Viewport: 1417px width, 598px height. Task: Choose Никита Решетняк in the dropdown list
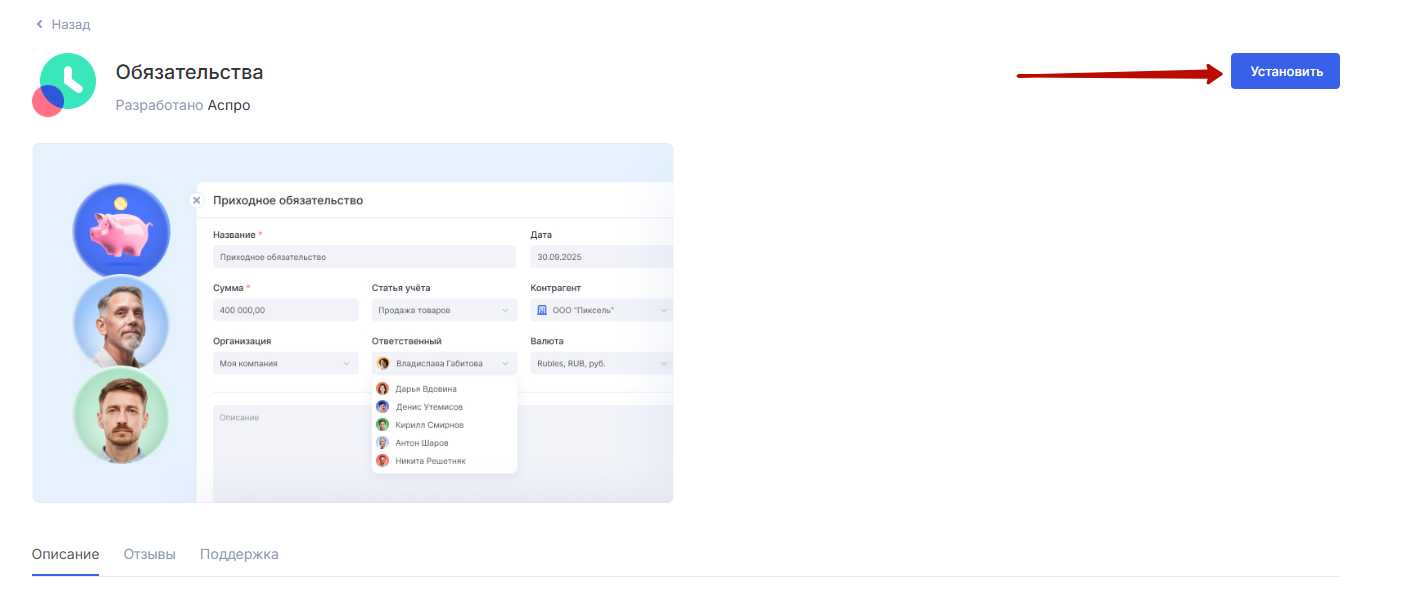click(429, 461)
